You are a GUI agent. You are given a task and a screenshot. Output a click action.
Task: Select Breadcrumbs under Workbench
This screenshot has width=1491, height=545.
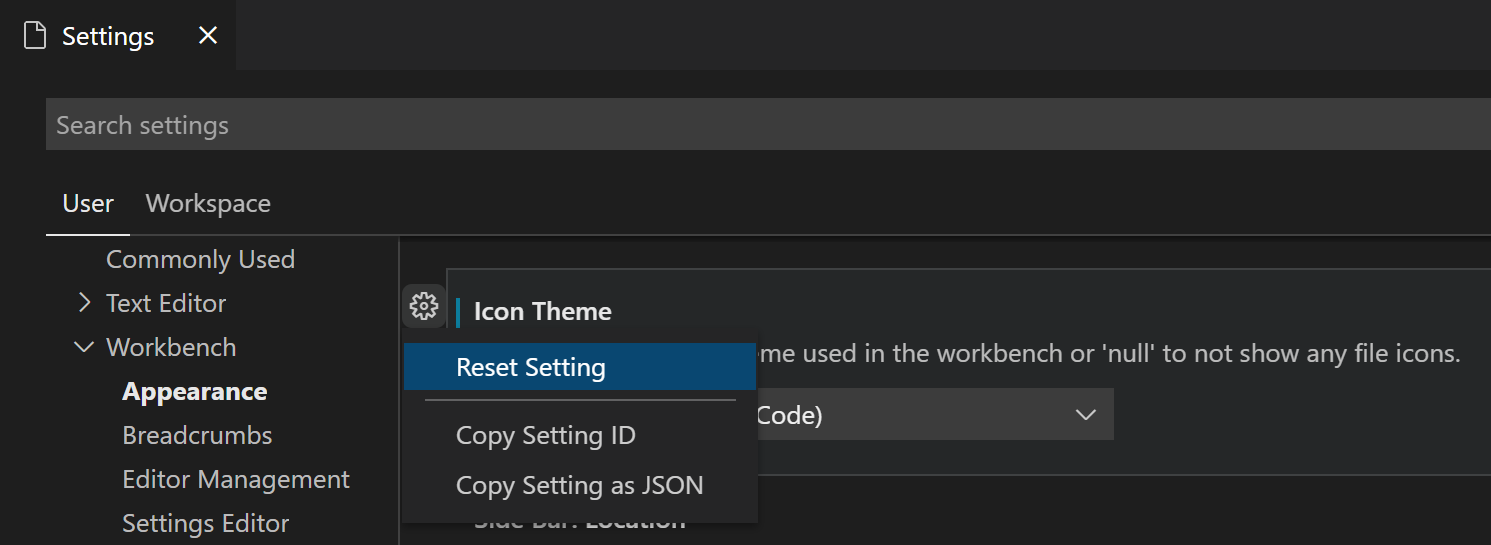[197, 436]
